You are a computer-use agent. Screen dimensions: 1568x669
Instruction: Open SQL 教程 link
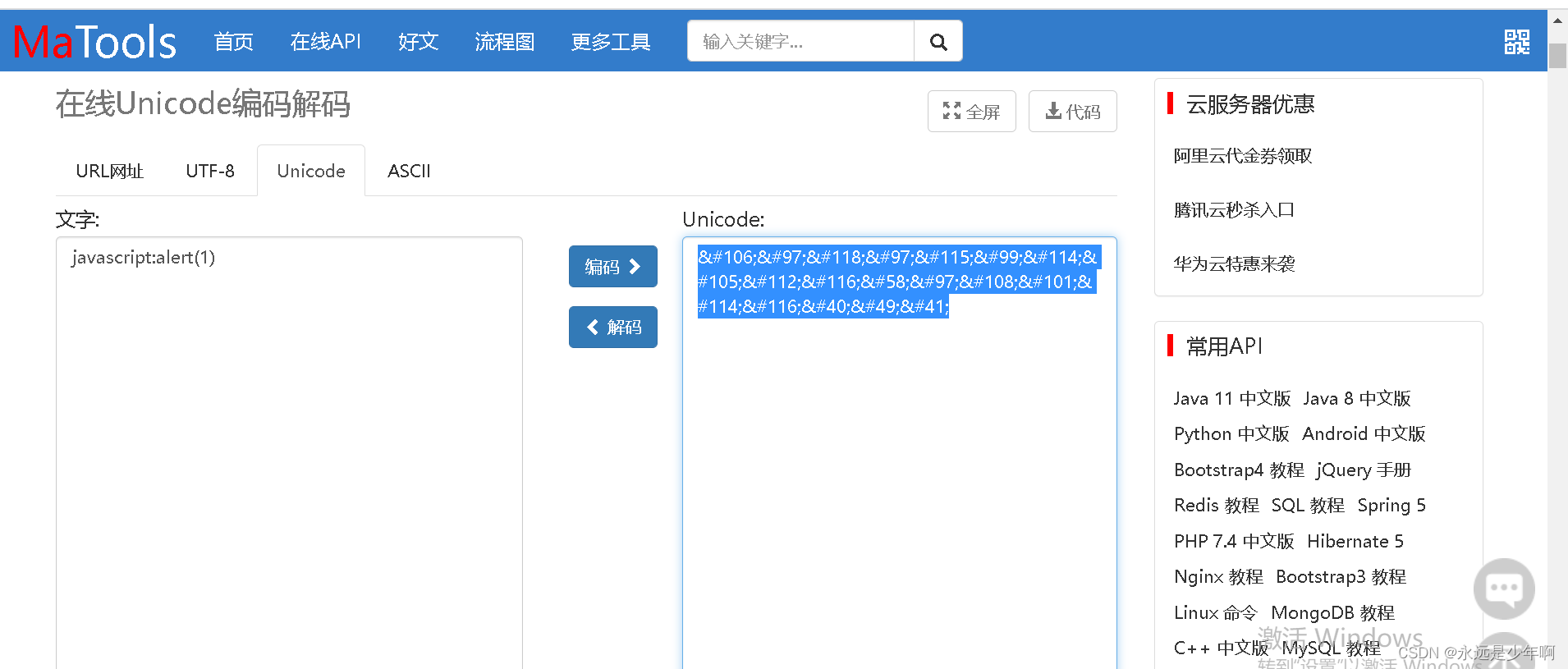tap(1308, 505)
